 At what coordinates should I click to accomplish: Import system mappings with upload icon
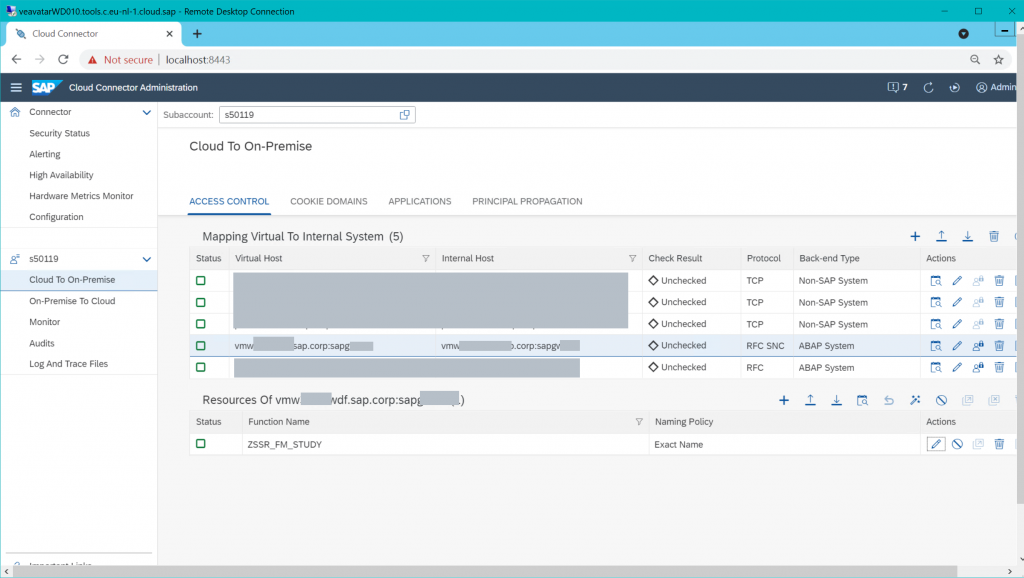click(x=941, y=236)
